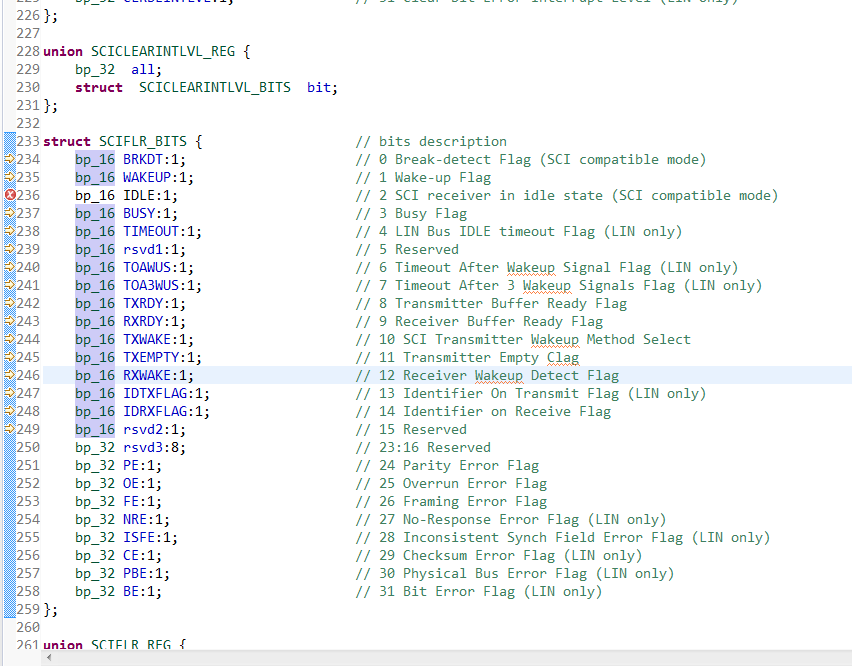Viewport: 852px width, 666px height.
Task: Click the warning arrow marker on line 242
Action: [10, 303]
